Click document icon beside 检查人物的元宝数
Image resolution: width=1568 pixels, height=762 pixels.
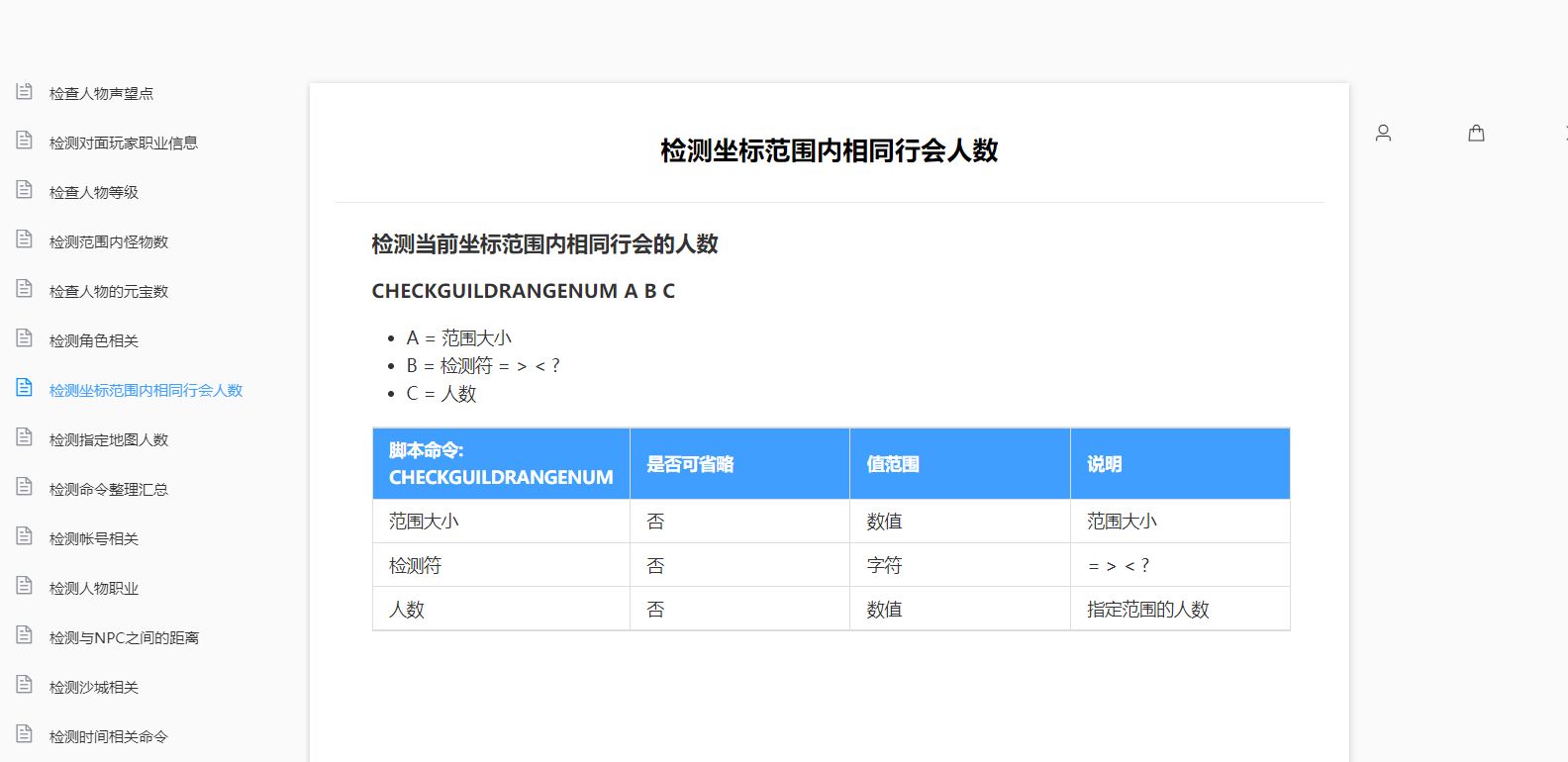pyautogui.click(x=25, y=289)
